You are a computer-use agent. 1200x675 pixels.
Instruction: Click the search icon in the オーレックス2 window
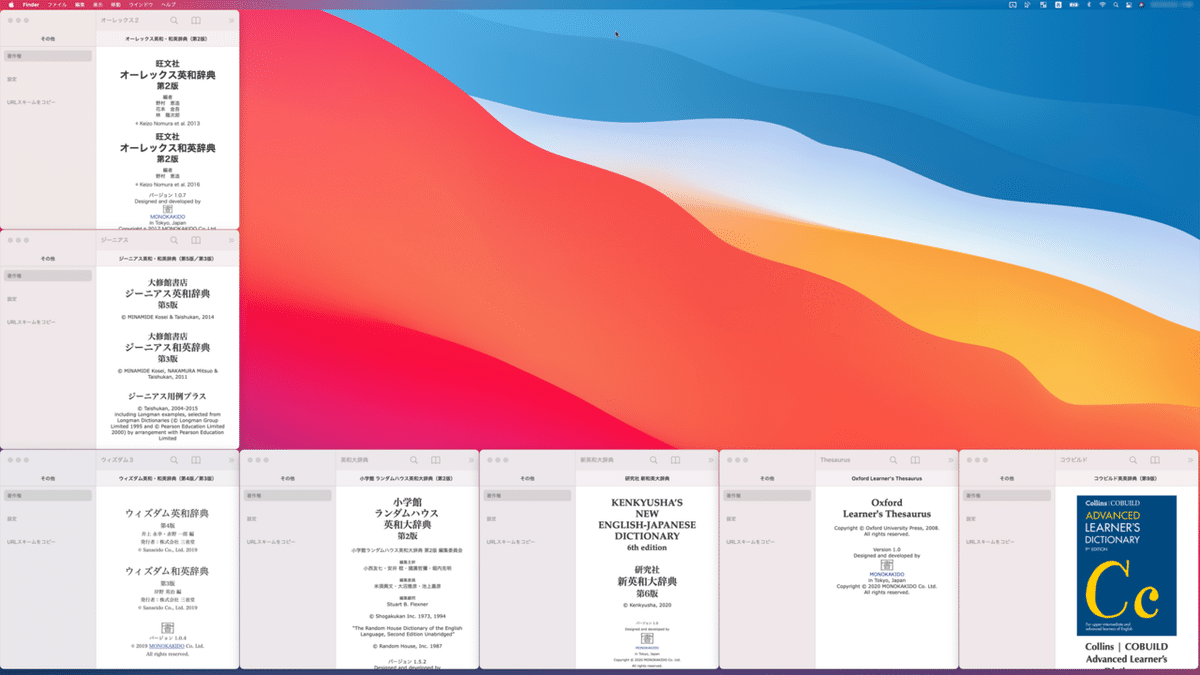(174, 20)
